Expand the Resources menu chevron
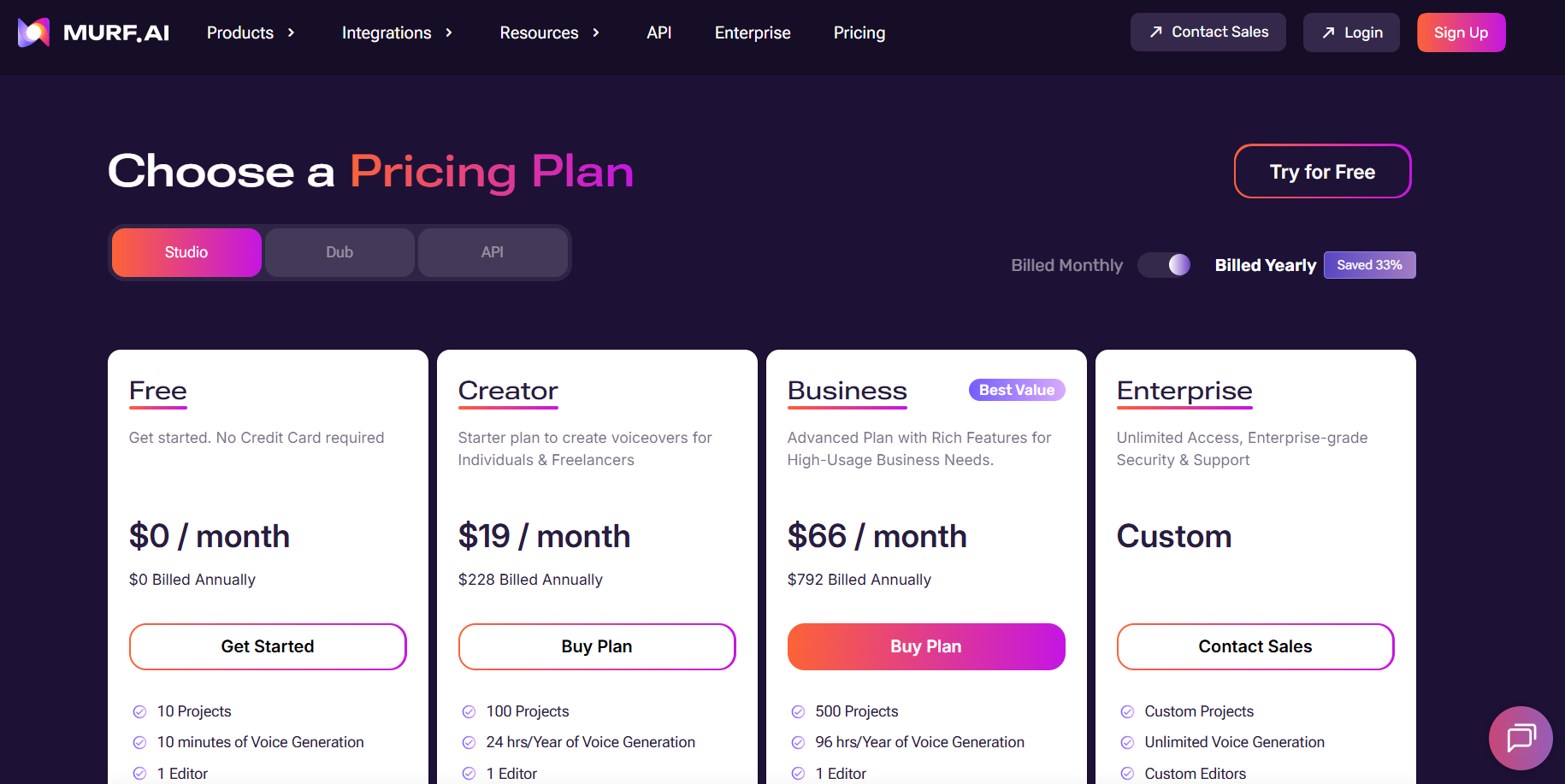Image resolution: width=1565 pixels, height=784 pixels. coord(596,32)
